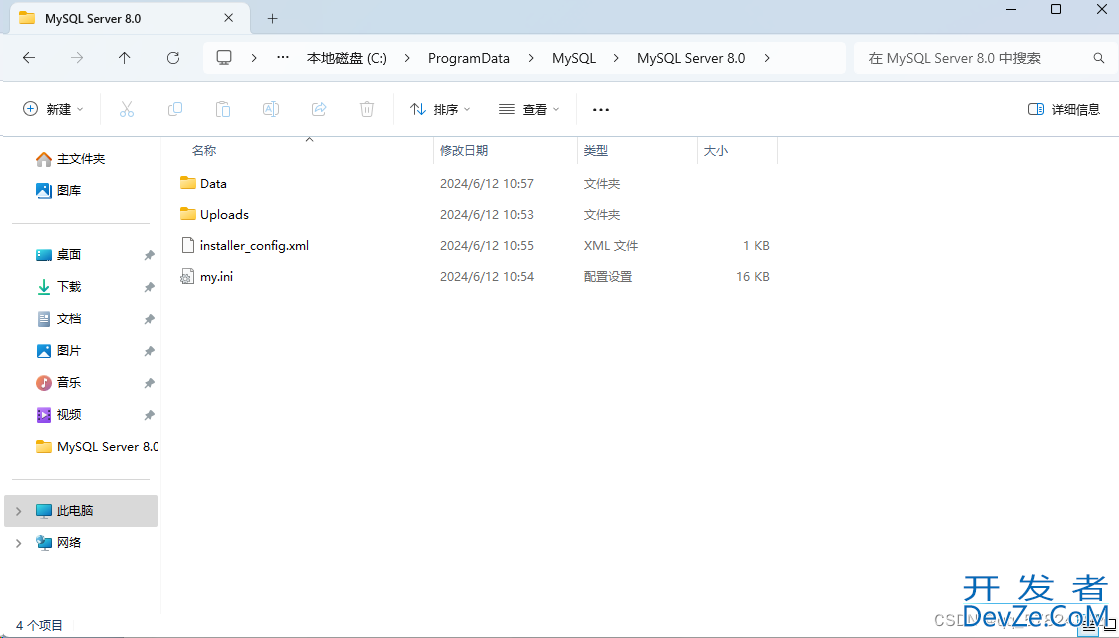Unpin 视频 using its pin icon
Screen dimensions: 1119x638
(149, 415)
